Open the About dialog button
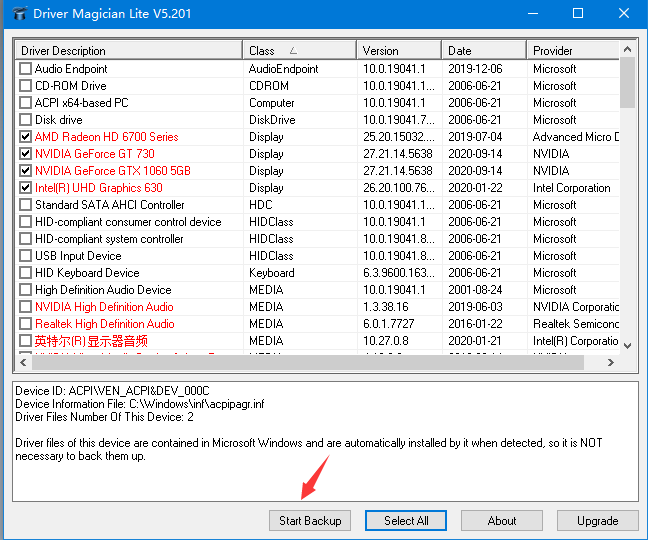The height and width of the screenshot is (540, 648). [x=502, y=521]
